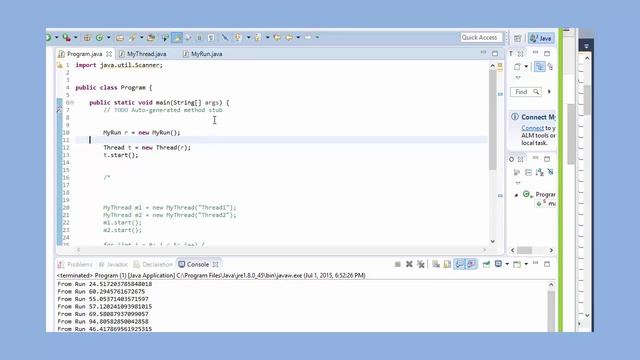Viewport: 640px width, 360px height.
Task: Open the Search icon dropdown arrow
Action: click(x=141, y=38)
